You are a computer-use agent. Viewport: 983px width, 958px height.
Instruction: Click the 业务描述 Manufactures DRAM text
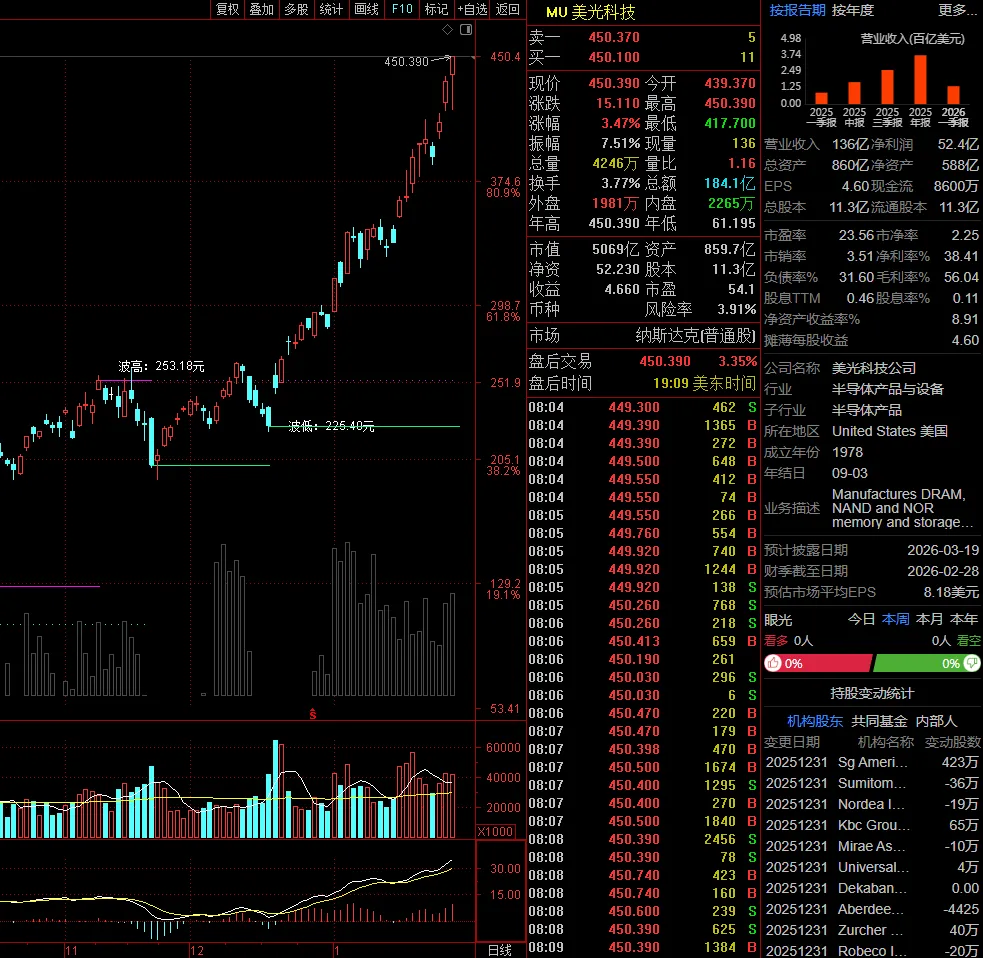click(x=902, y=508)
